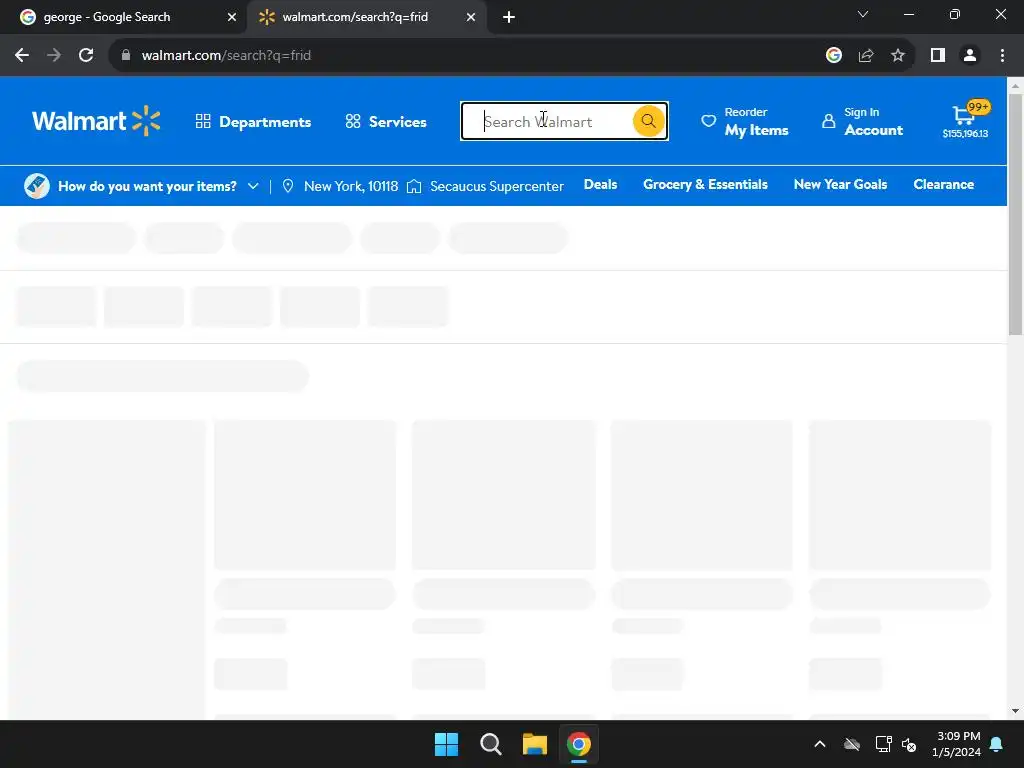Image resolution: width=1024 pixels, height=768 pixels.
Task: Focus the Search Walmart field
Action: [547, 121]
